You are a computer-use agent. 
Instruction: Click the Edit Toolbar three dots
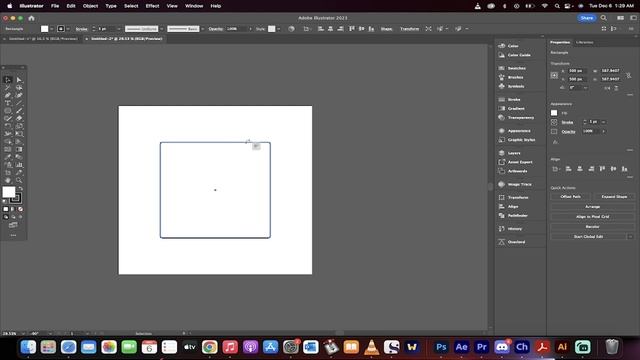click(x=13, y=236)
